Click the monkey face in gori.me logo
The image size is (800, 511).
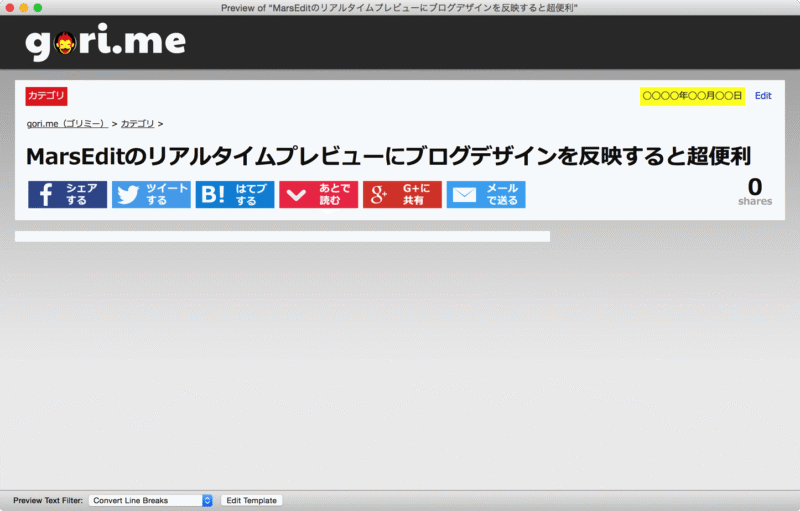point(63,42)
